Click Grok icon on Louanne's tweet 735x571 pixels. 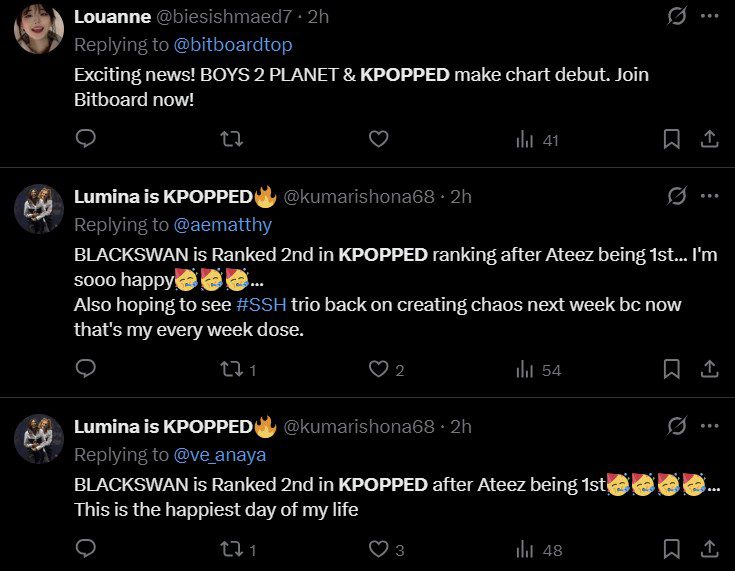pyautogui.click(x=676, y=17)
